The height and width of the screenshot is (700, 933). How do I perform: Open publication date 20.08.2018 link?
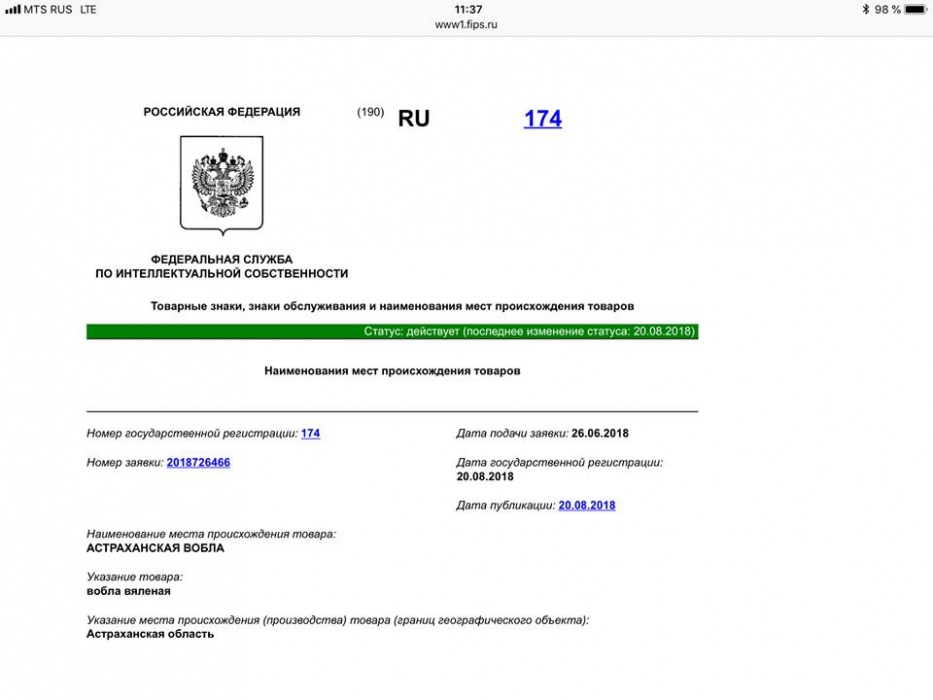coord(587,505)
